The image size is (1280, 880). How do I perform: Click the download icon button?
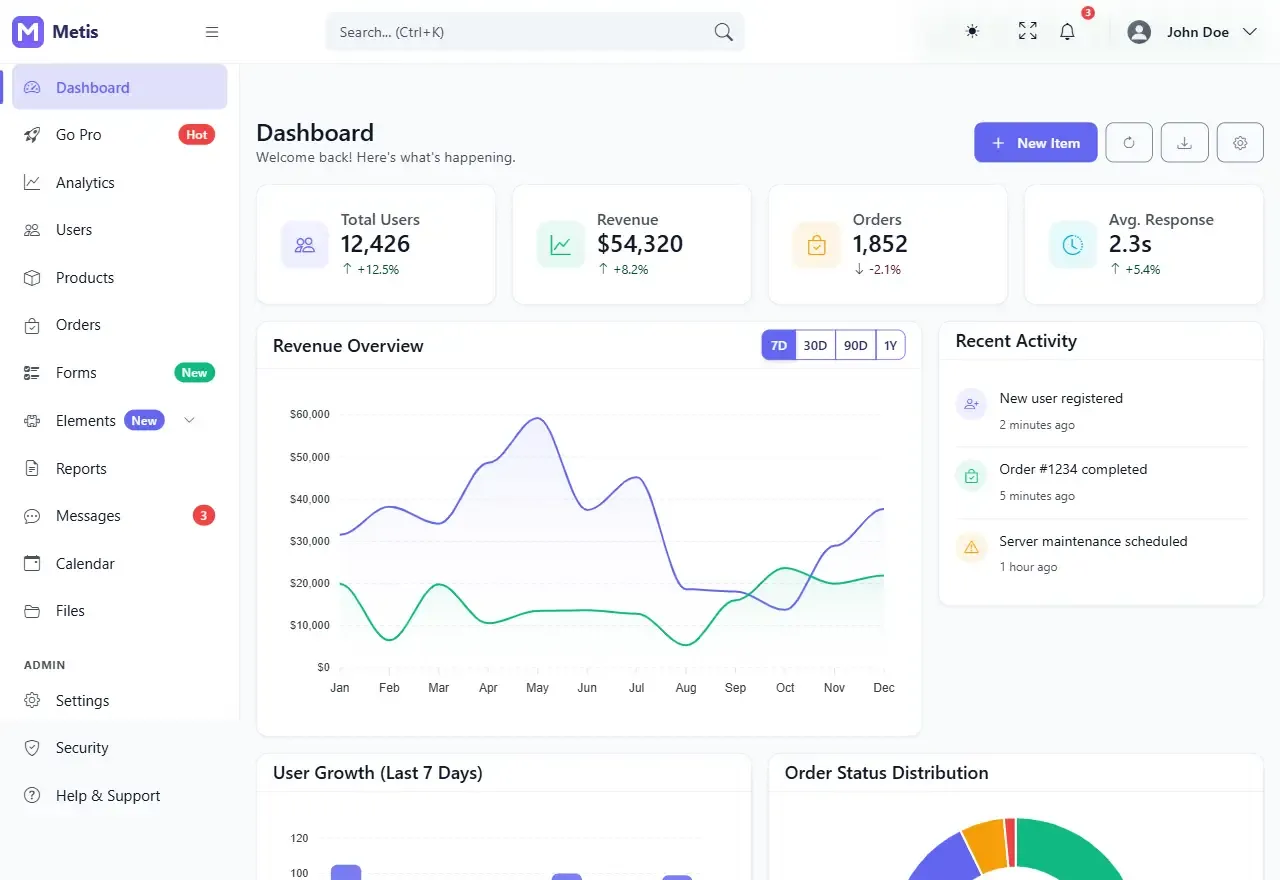pyautogui.click(x=1185, y=143)
